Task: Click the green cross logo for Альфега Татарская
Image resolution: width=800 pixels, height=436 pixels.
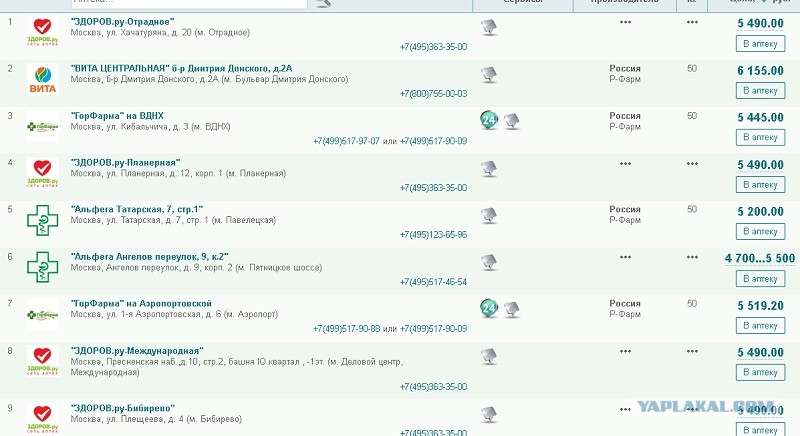Action: click(x=42, y=220)
